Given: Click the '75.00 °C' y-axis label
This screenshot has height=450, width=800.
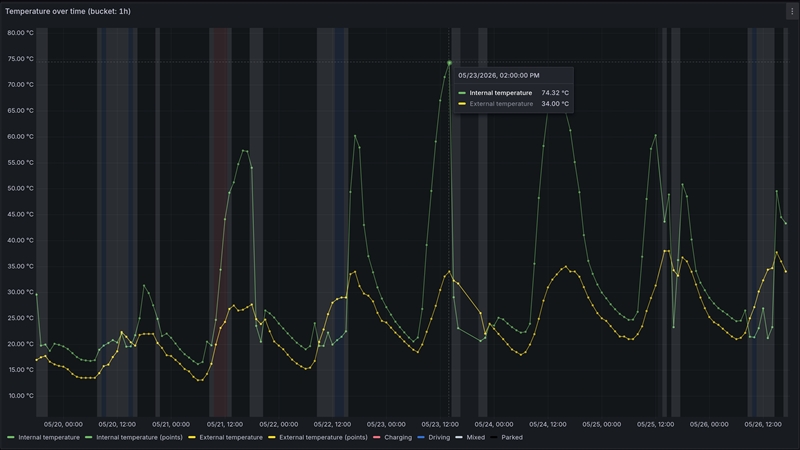Looking at the screenshot, I should 20,59.
